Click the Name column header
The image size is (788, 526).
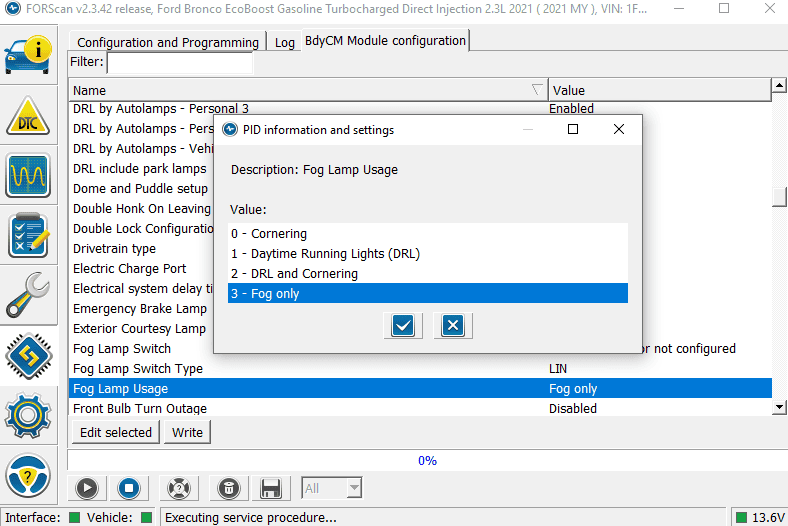click(308, 90)
